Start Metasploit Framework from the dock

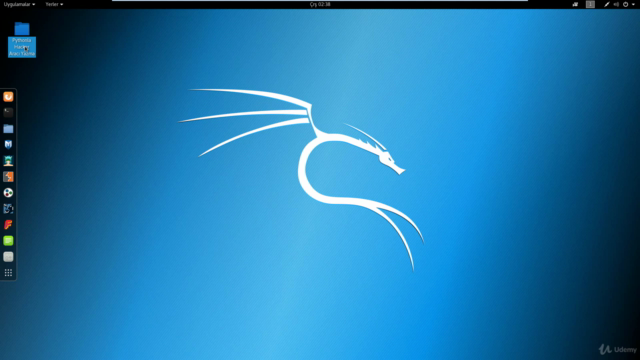click(8, 144)
